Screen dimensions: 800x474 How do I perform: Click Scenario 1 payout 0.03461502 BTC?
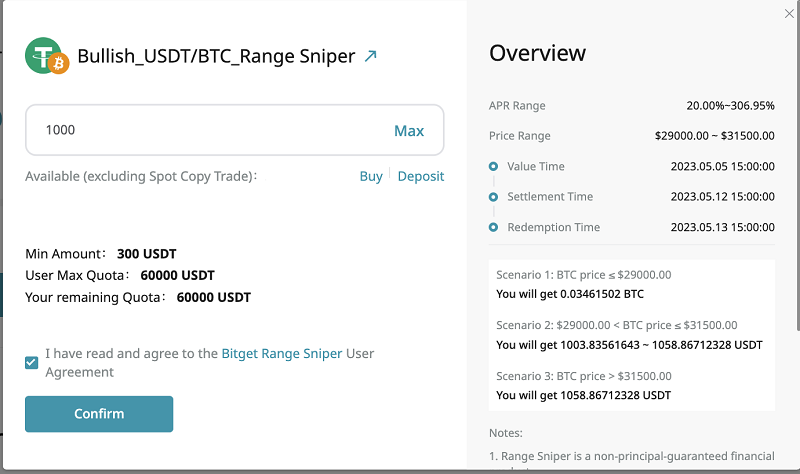click(570, 294)
